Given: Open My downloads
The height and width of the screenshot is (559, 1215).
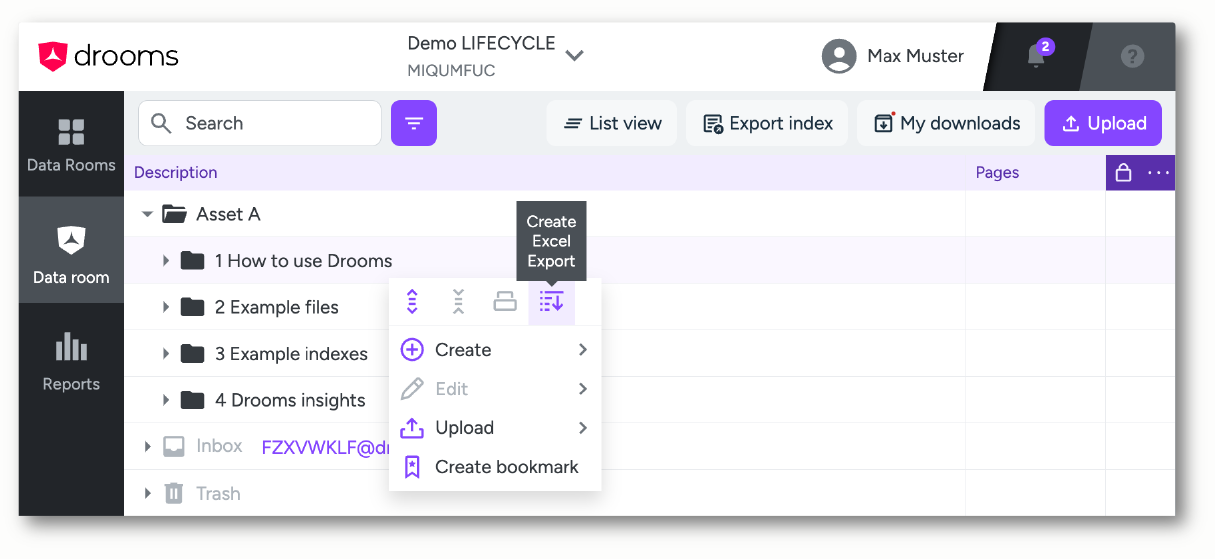Looking at the screenshot, I should (x=946, y=123).
